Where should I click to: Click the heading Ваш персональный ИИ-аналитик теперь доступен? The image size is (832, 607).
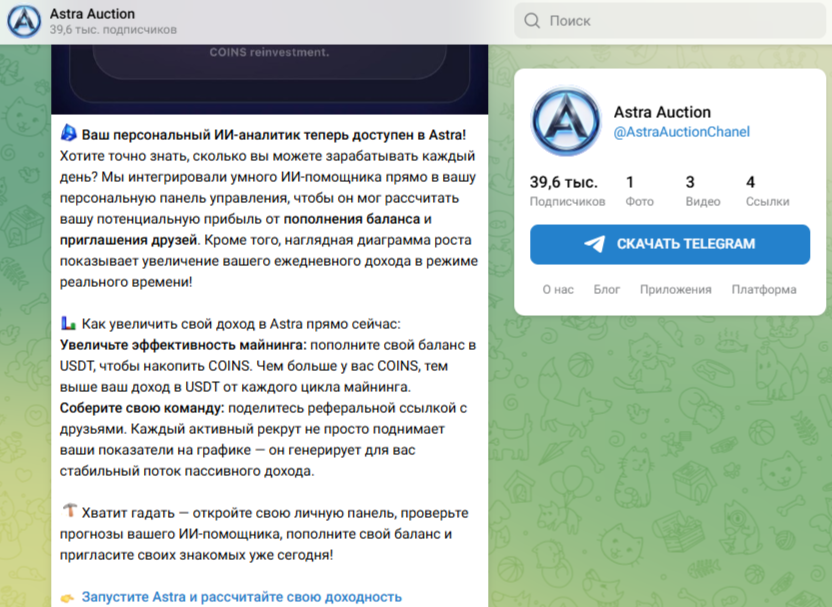point(274,135)
